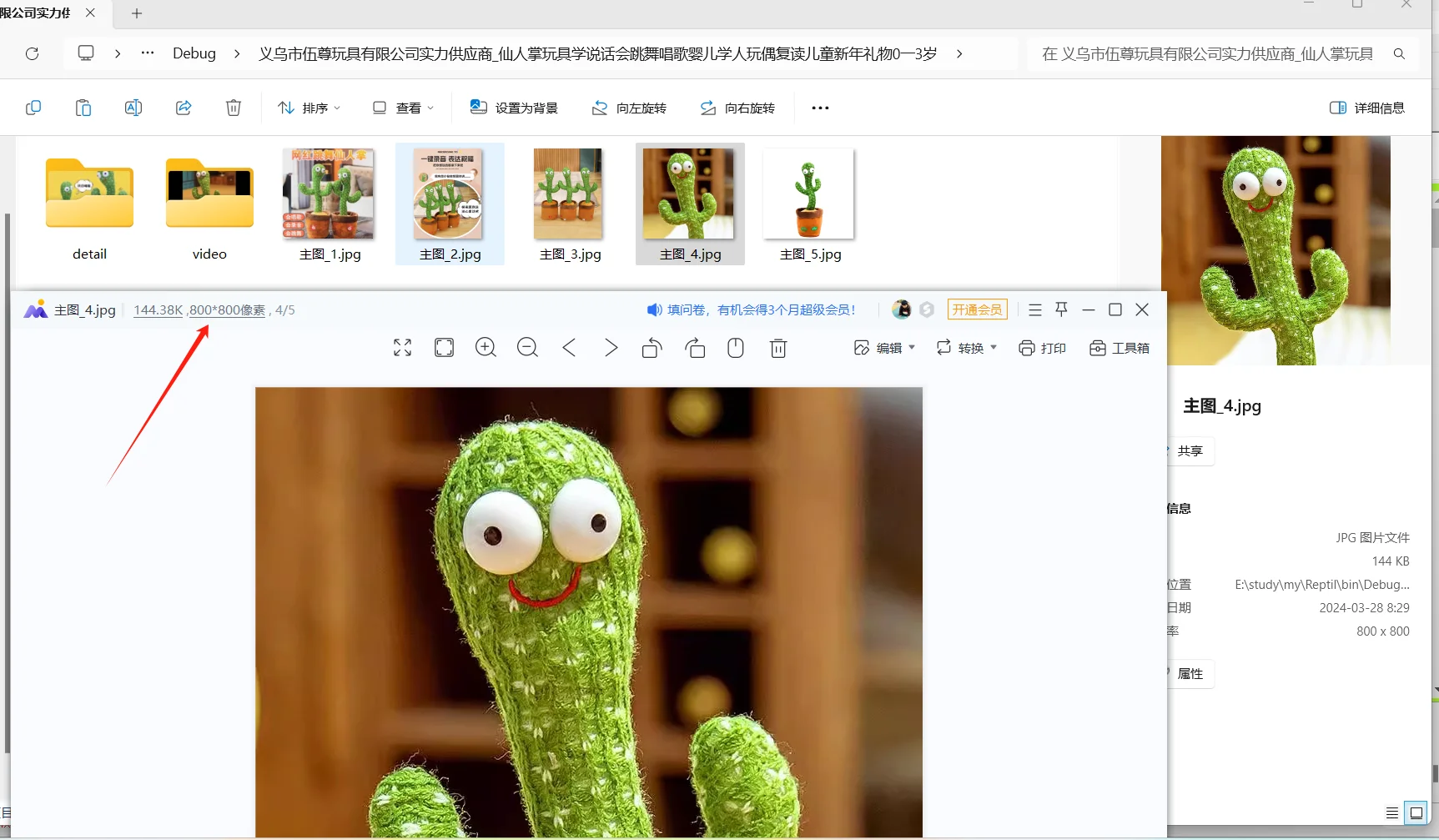
Task: Click the image viewer app logo
Action: pyautogui.click(x=36, y=309)
